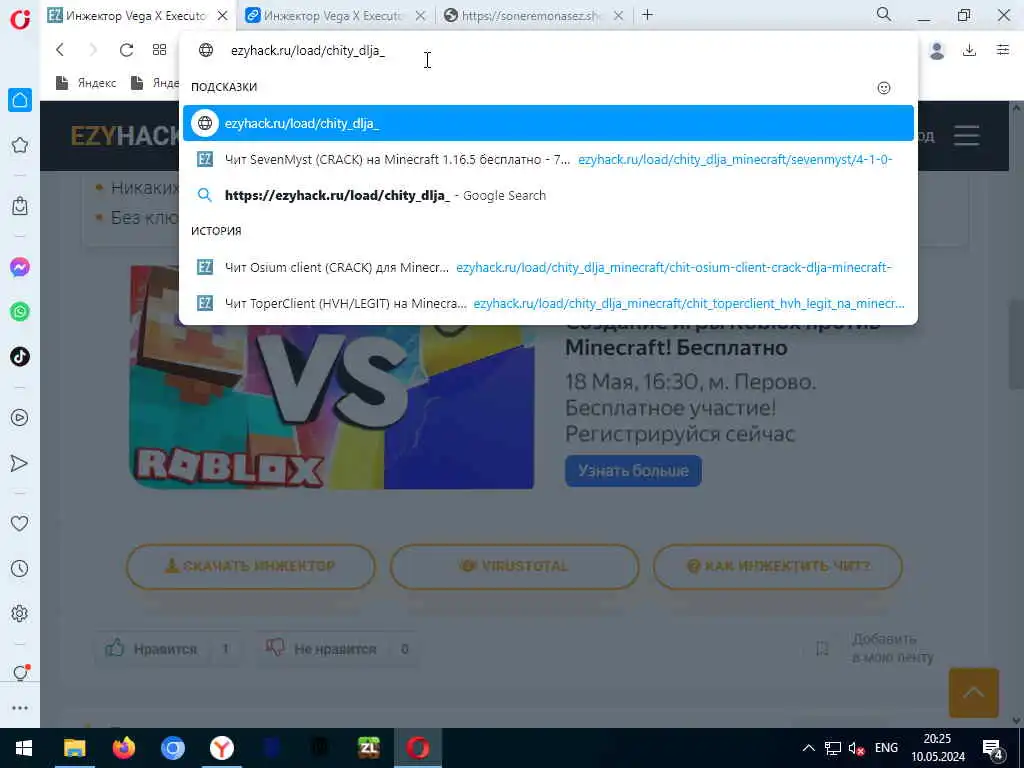Open Yandex Browser from the taskbar
This screenshot has width=1024, height=768.
click(x=222, y=748)
